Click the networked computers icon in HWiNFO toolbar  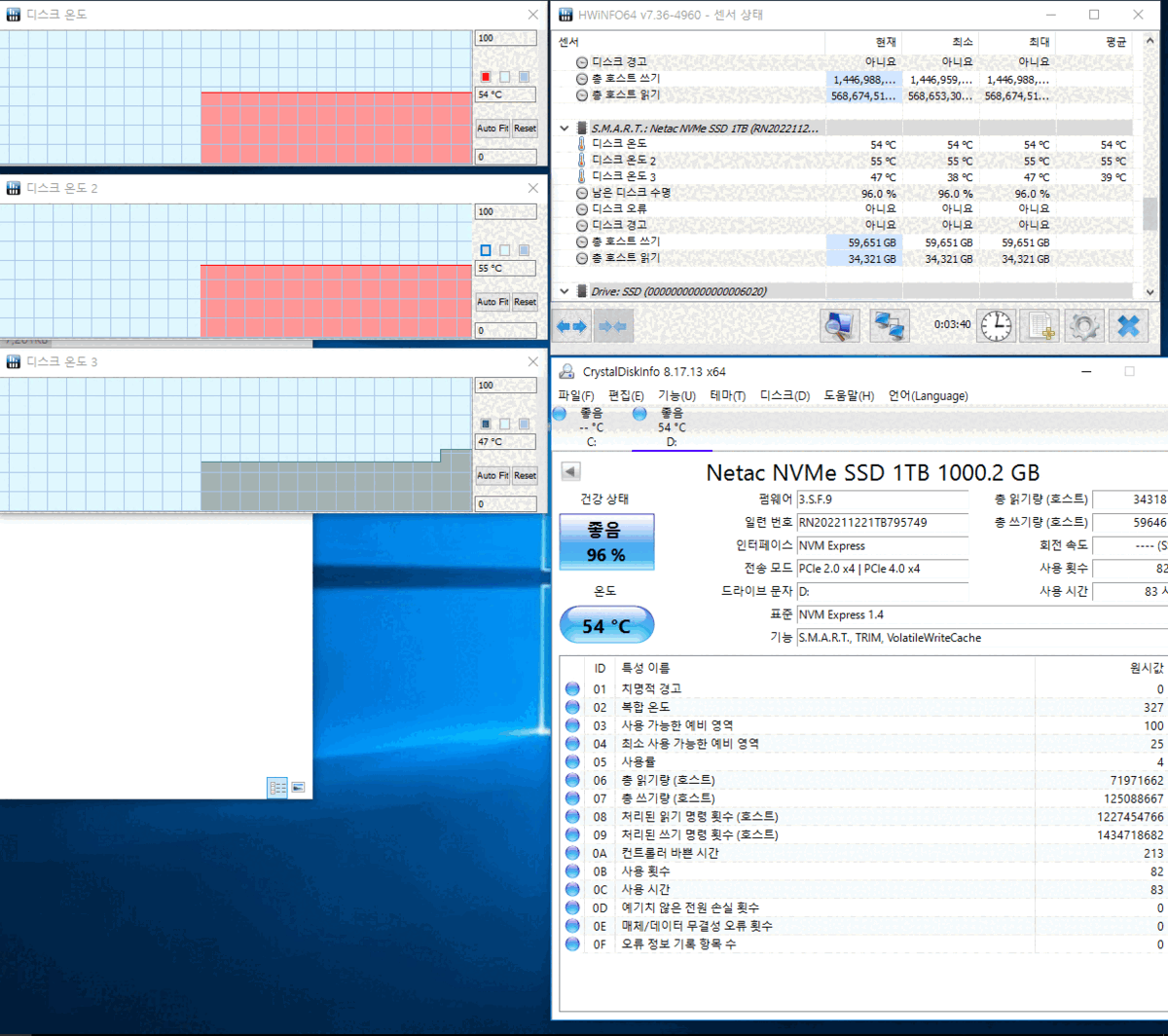[889, 326]
